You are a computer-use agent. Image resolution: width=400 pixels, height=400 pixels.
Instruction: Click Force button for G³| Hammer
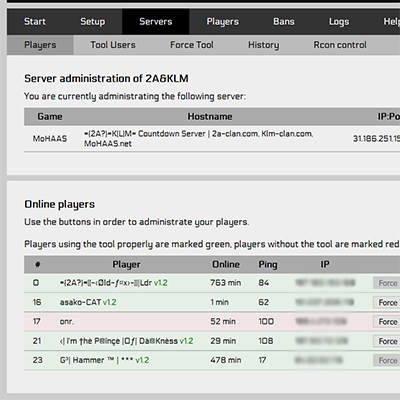coord(387,360)
